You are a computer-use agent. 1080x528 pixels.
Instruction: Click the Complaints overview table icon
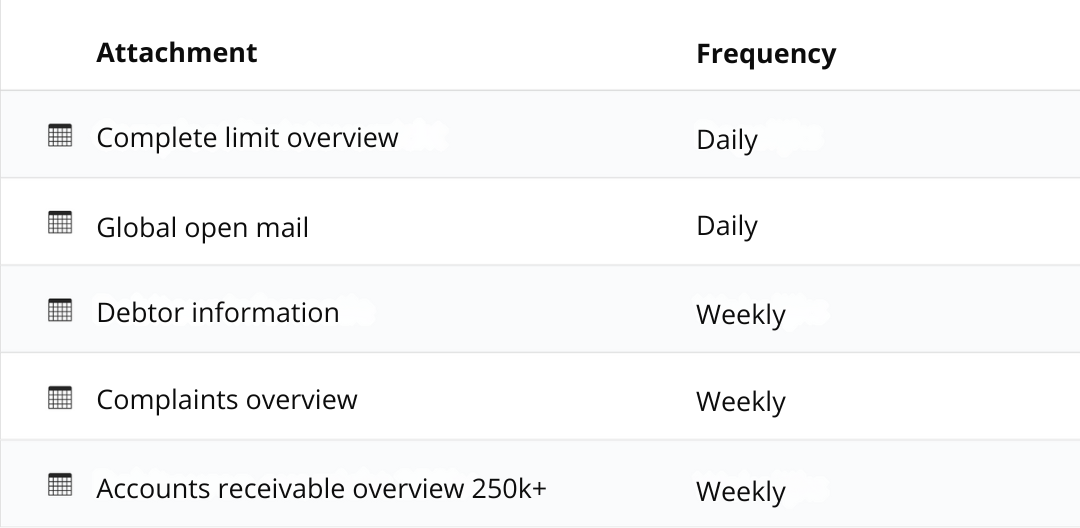60,398
